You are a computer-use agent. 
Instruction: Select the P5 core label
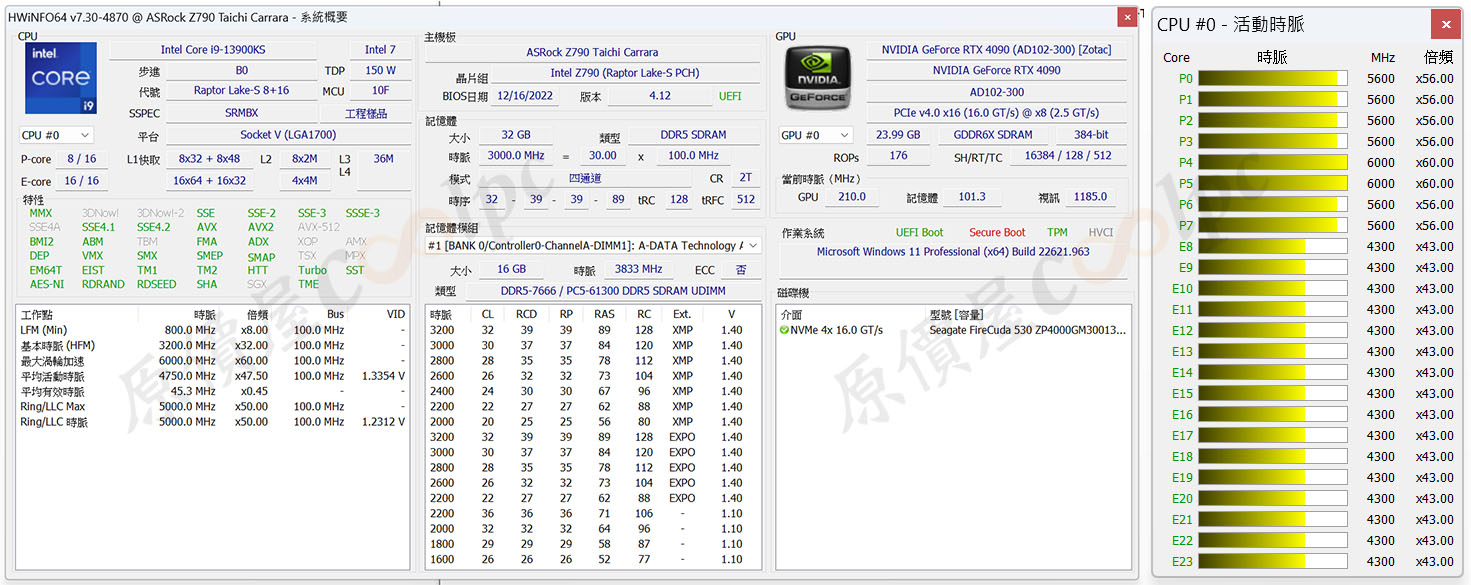pos(1185,183)
